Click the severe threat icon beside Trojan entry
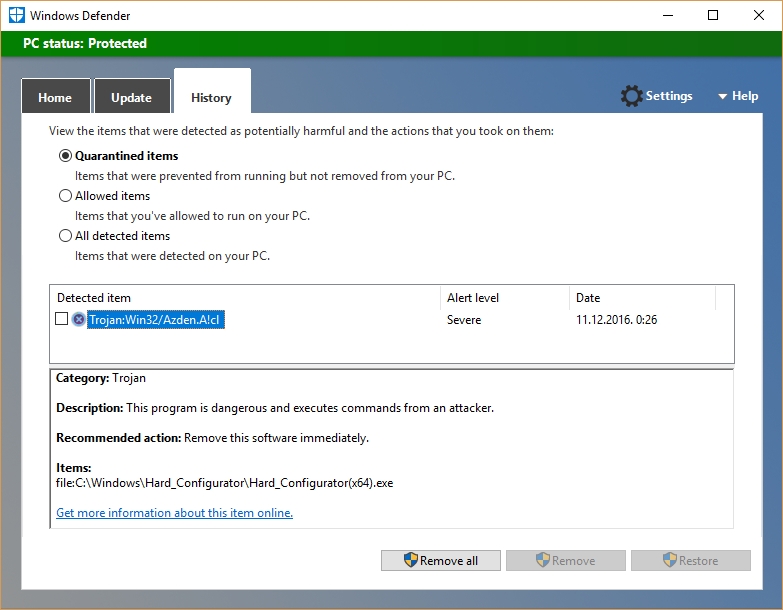The height and width of the screenshot is (610, 783). coord(79,320)
